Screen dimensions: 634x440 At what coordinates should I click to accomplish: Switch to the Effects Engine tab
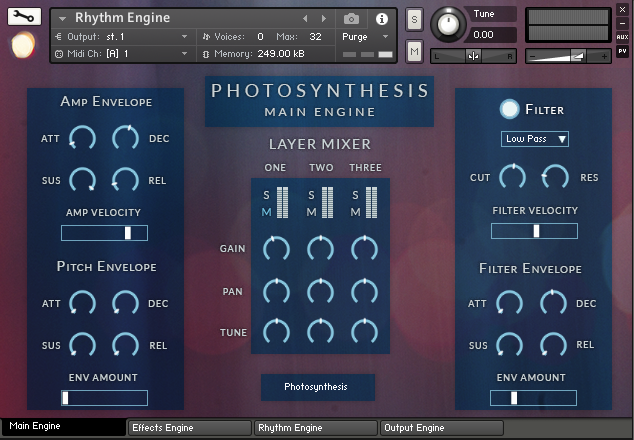tap(190, 428)
